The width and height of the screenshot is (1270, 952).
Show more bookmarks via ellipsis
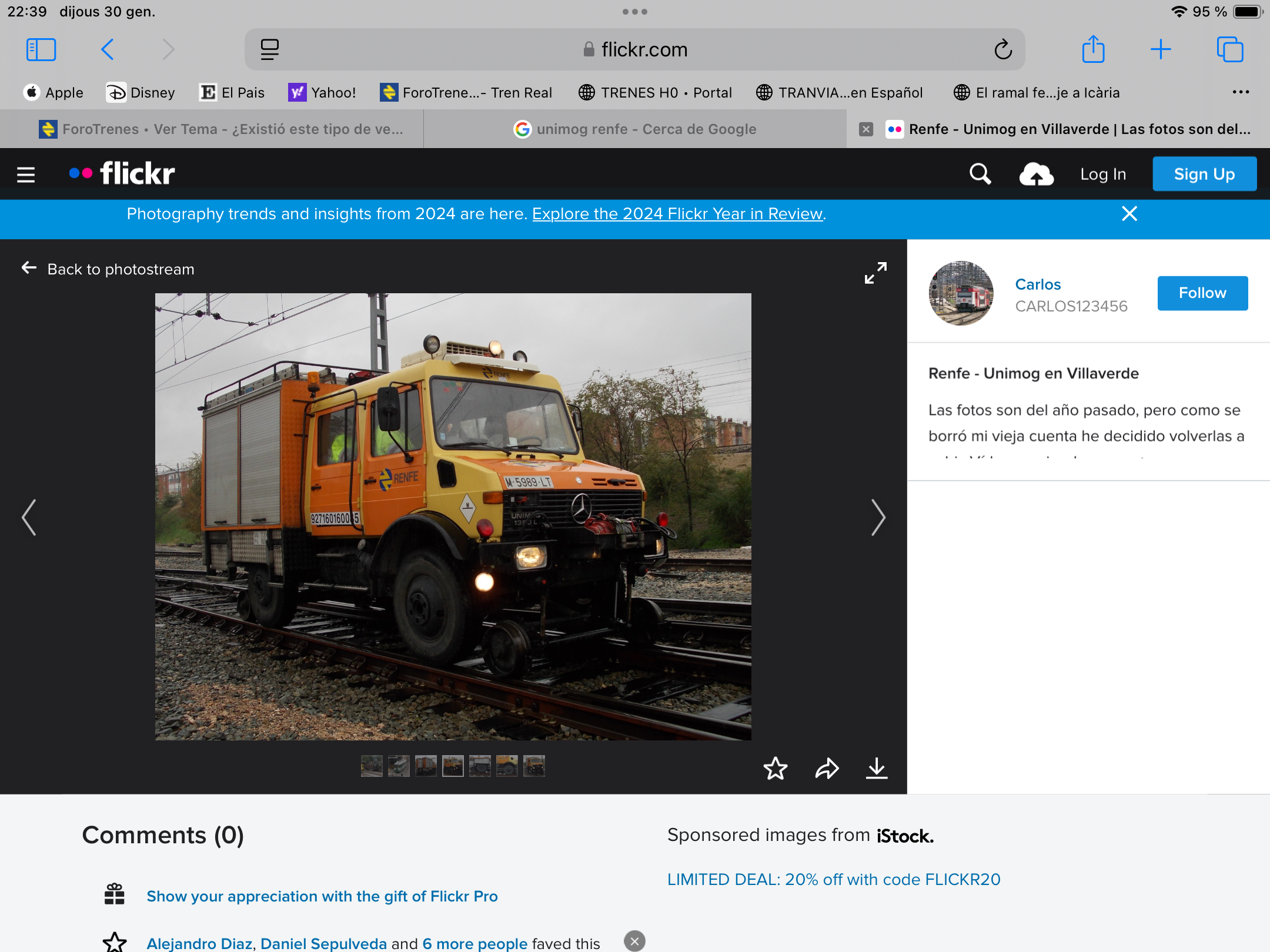[x=1241, y=92]
